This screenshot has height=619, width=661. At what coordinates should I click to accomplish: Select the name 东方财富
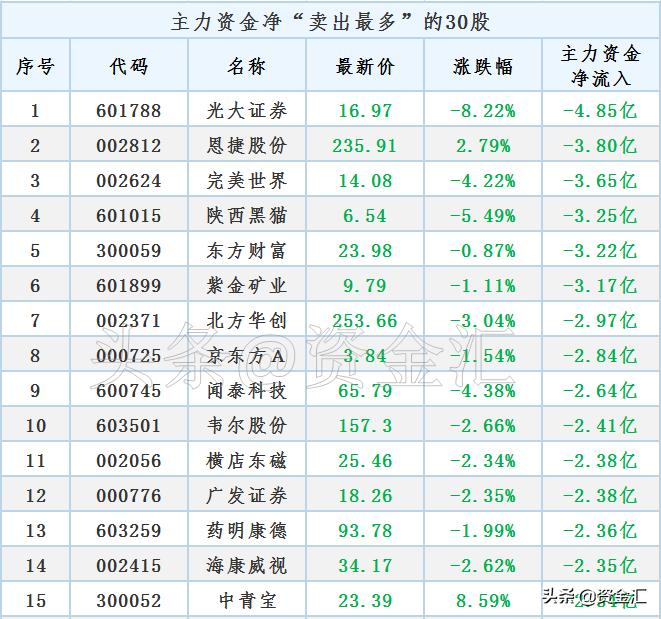tap(247, 251)
